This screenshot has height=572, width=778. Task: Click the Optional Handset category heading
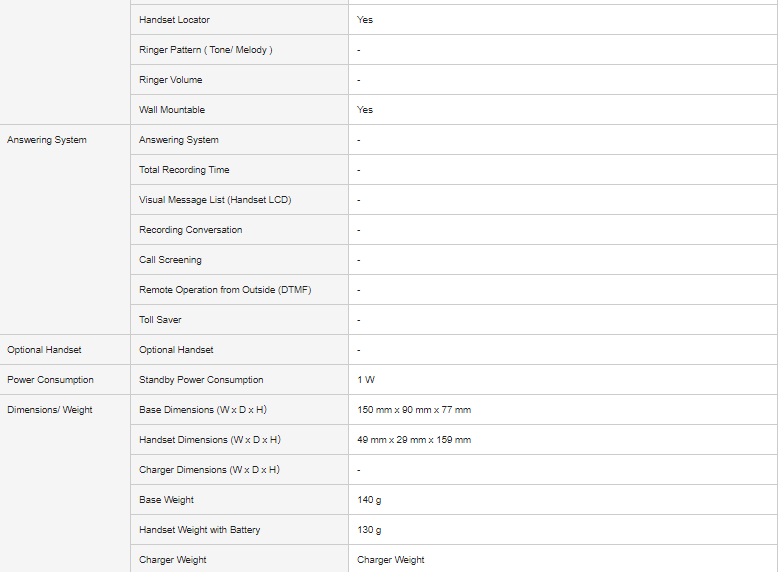[x=44, y=350]
